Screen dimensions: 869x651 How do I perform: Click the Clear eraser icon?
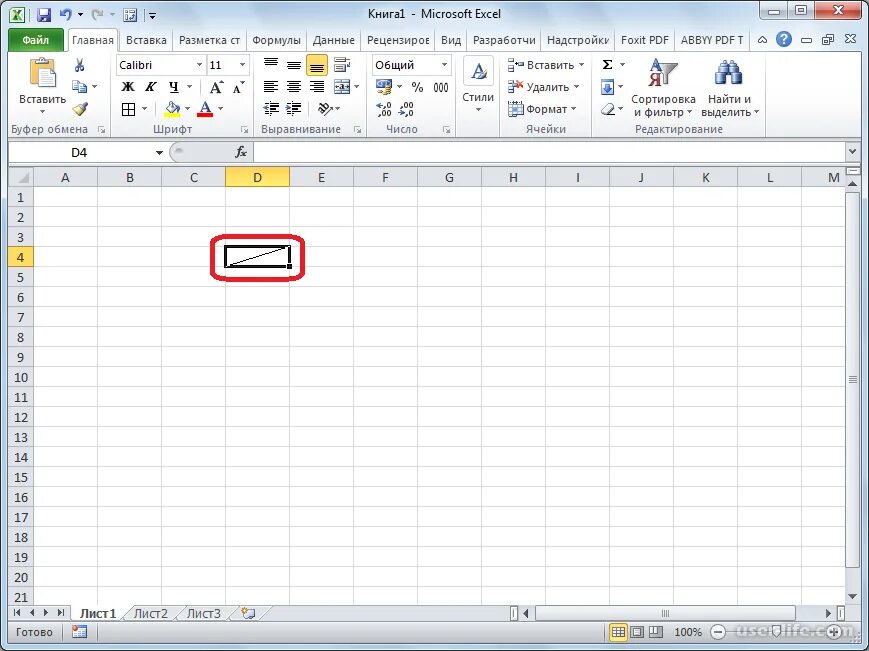[x=608, y=109]
